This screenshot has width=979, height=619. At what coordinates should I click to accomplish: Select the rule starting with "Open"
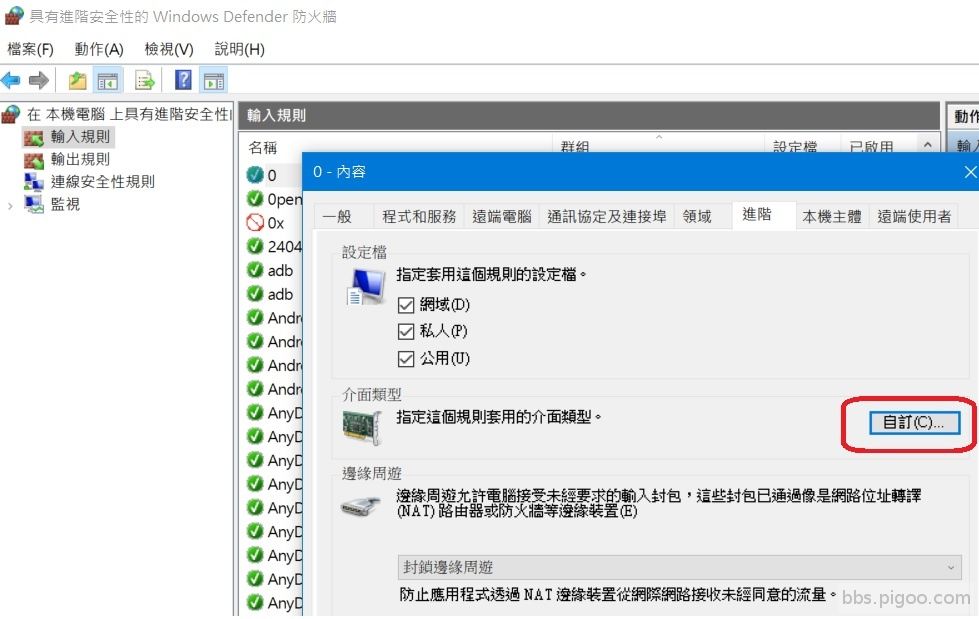(x=284, y=199)
